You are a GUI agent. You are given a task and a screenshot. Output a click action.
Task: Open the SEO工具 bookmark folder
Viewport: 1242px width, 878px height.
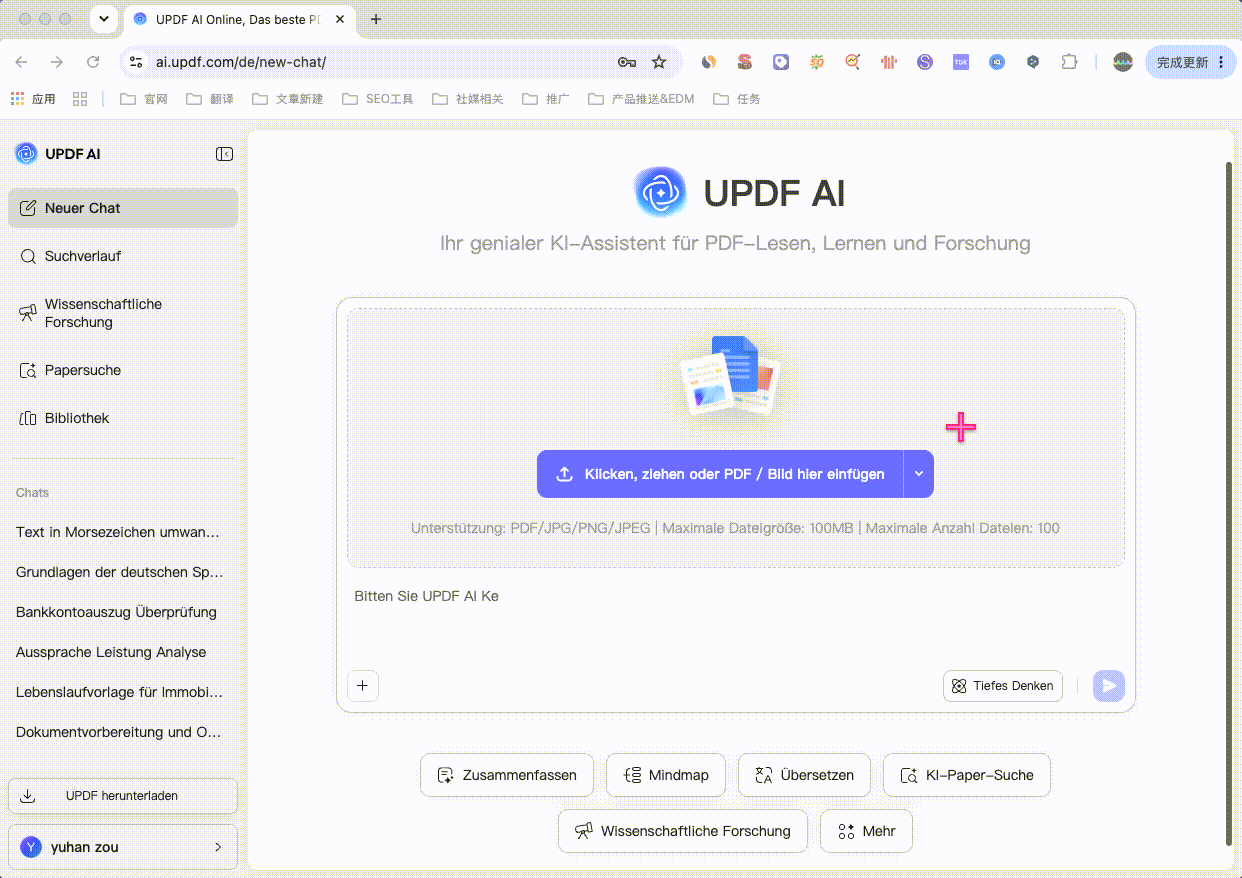(378, 99)
